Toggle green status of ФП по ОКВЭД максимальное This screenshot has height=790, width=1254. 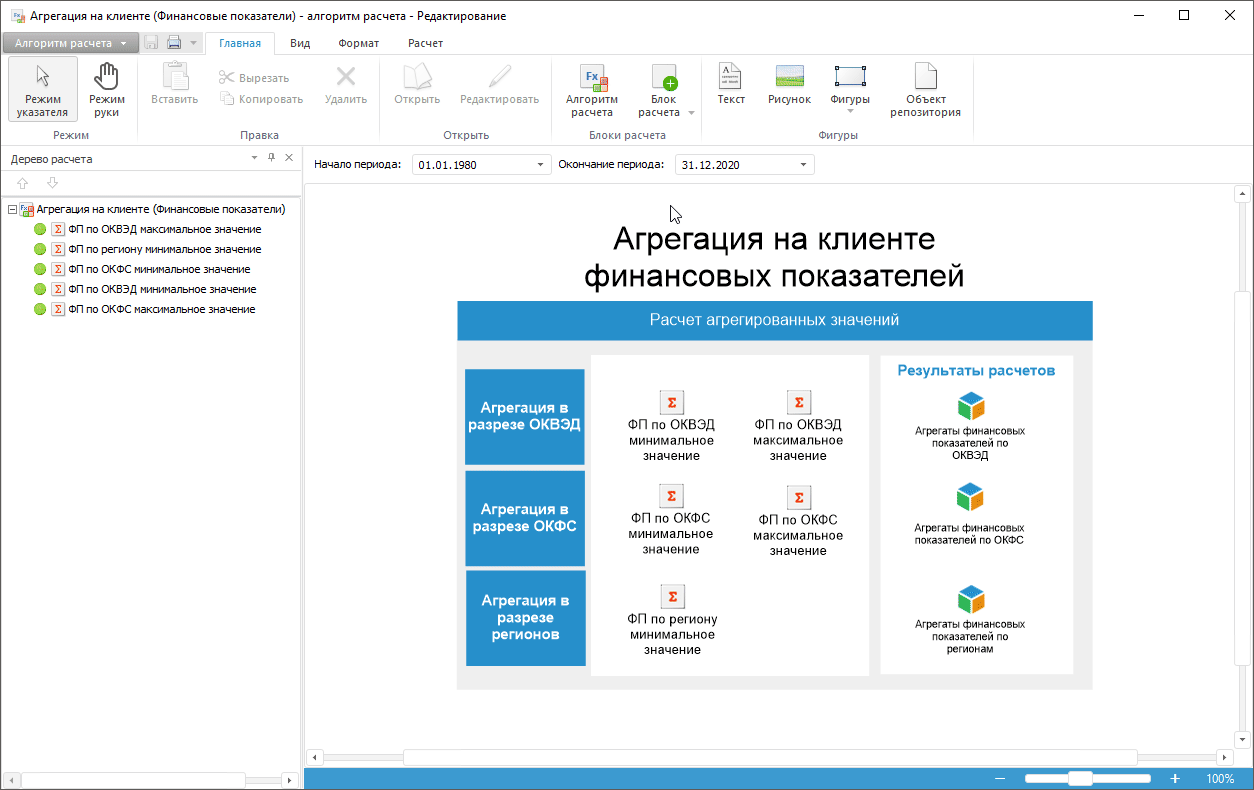40,229
